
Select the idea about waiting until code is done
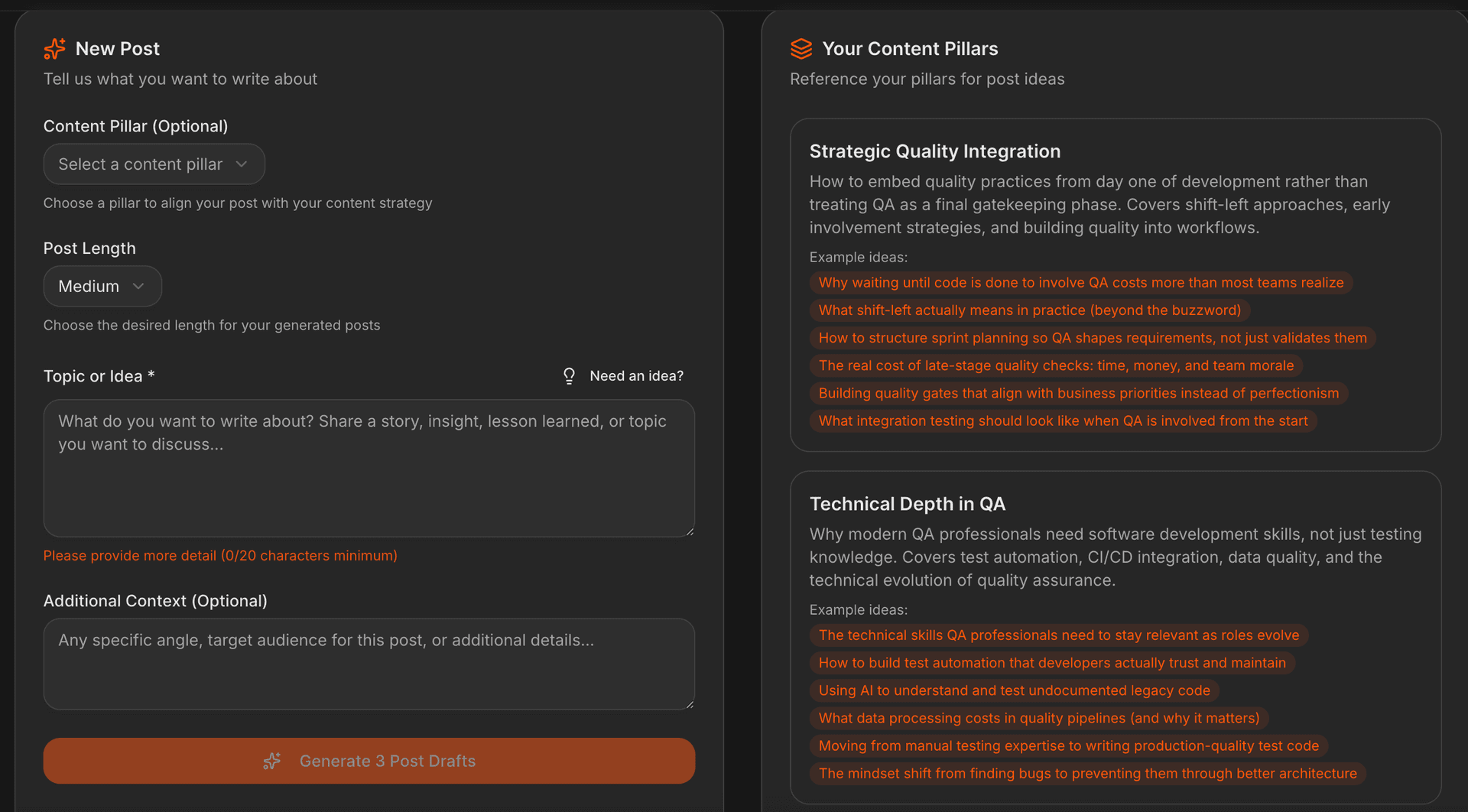point(1080,282)
